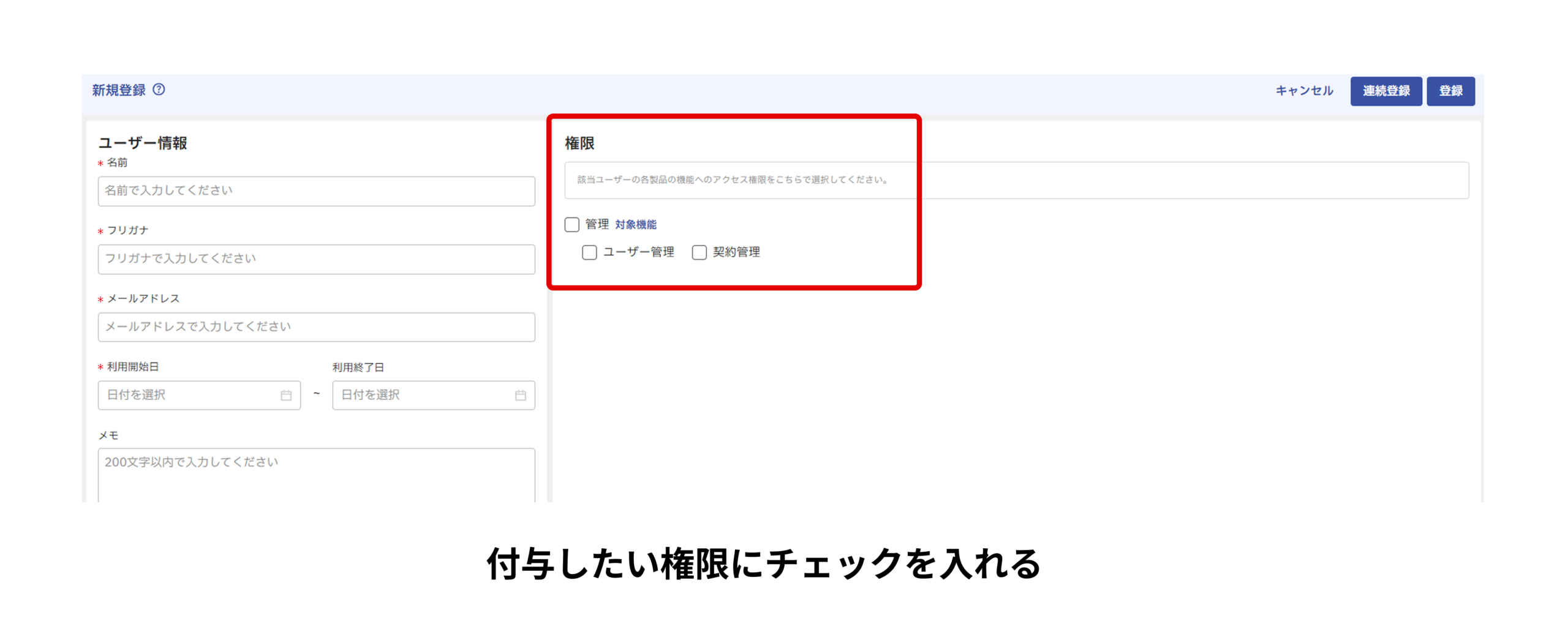Image resolution: width=1568 pixels, height=626 pixels.
Task: Click calendar icon in 利用開始日 field
Action: pos(285,395)
